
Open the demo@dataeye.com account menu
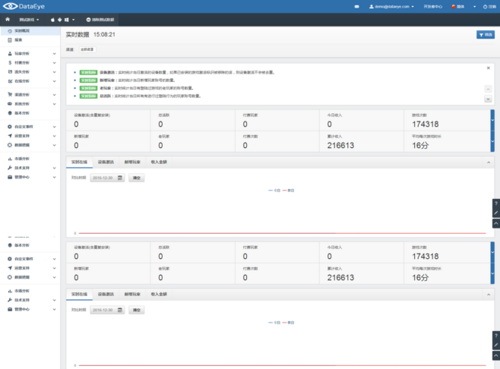pos(391,6)
